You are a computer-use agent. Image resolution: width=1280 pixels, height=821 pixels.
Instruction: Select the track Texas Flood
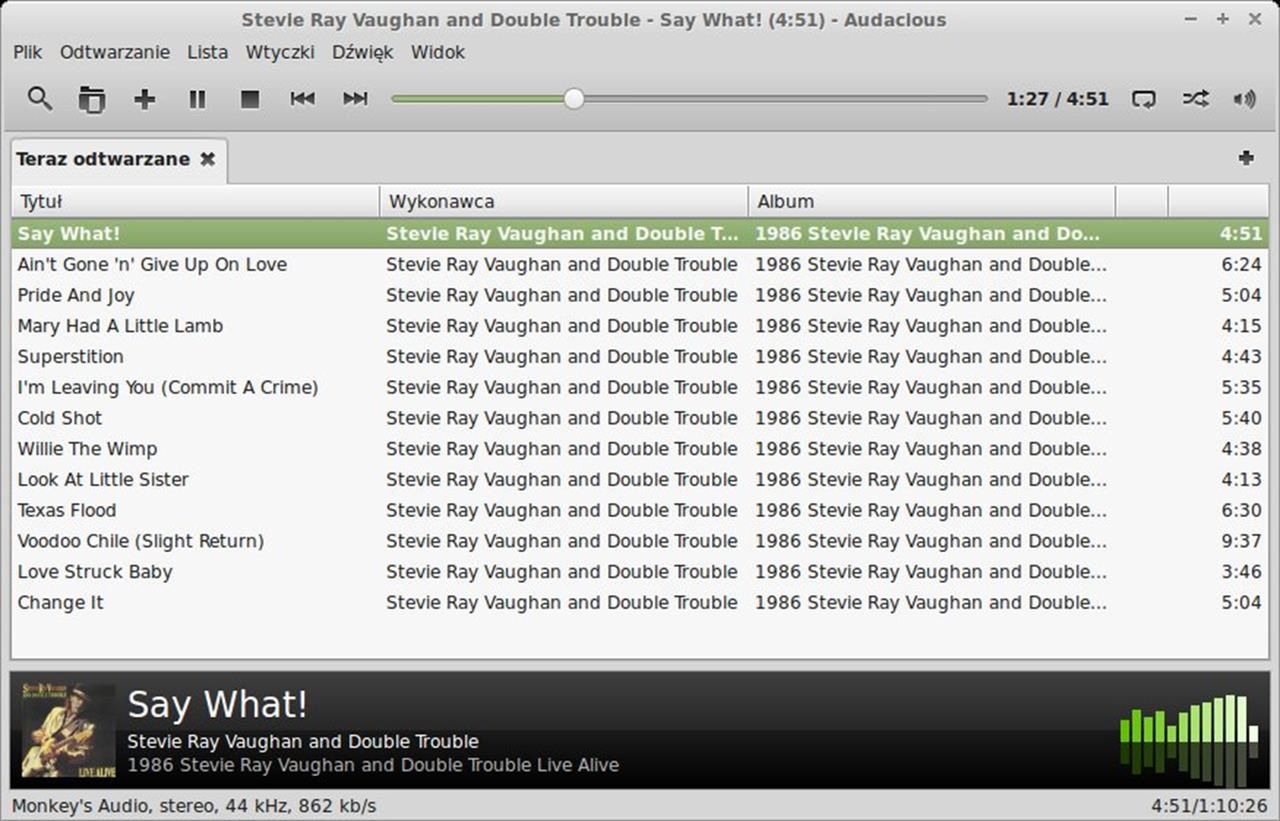click(x=640, y=510)
